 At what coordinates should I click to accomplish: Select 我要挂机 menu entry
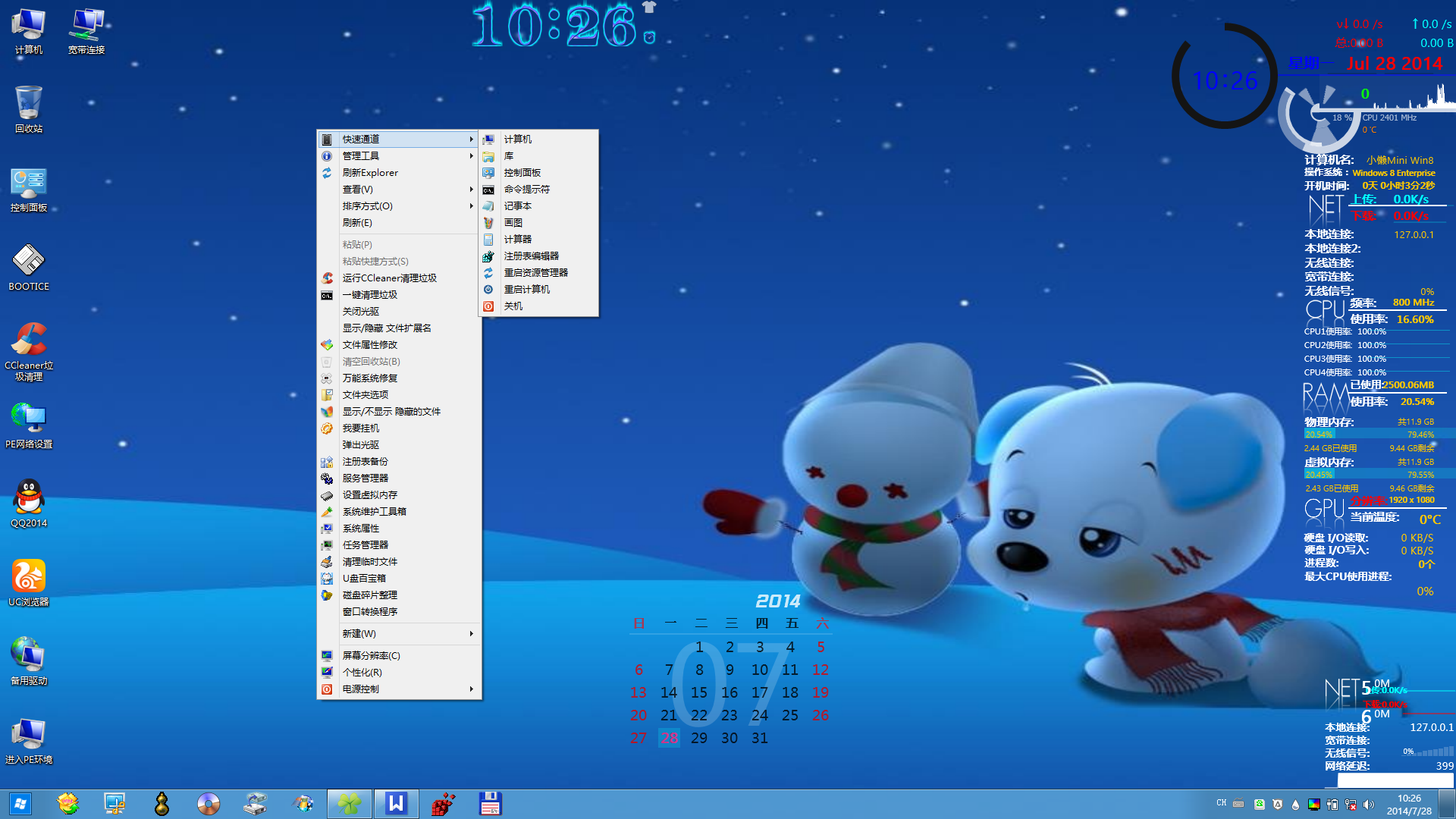click(399, 428)
